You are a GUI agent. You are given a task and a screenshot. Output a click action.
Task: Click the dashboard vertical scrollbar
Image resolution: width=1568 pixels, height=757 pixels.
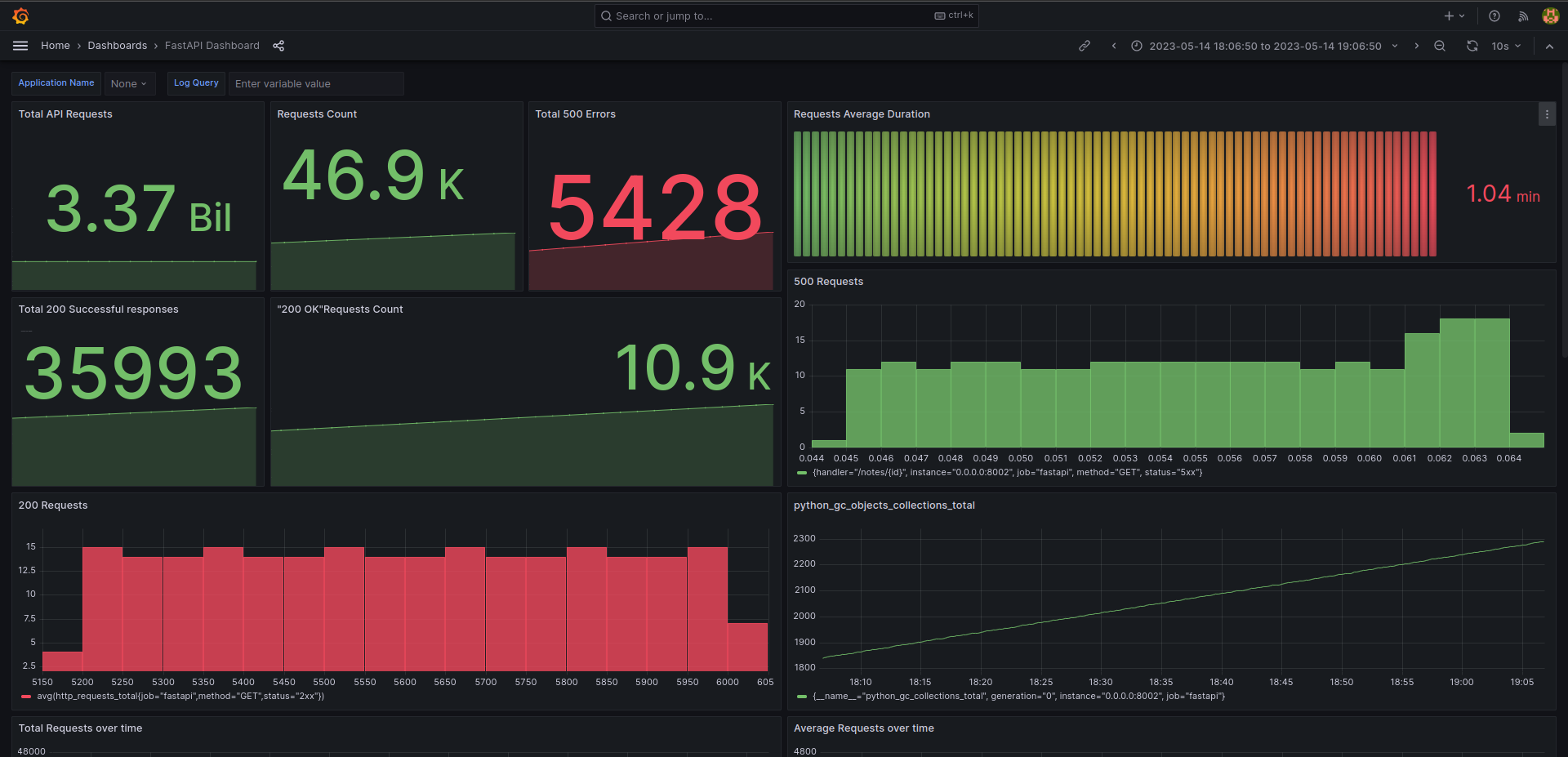1564,212
